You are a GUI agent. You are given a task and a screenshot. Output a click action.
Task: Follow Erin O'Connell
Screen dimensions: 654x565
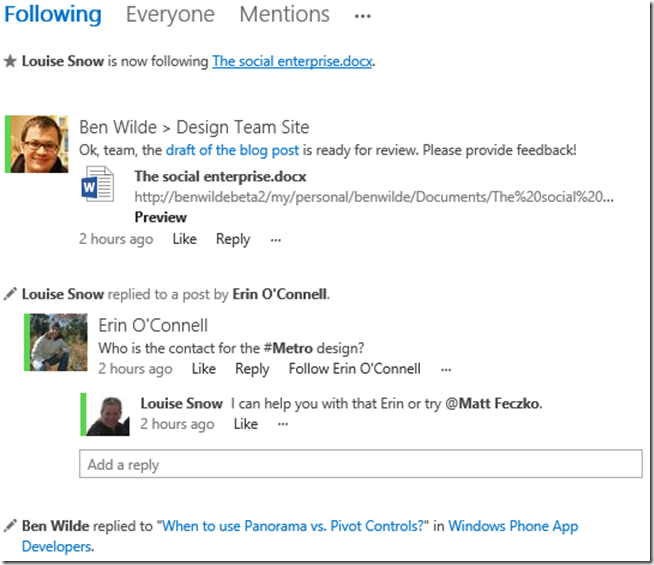354,369
